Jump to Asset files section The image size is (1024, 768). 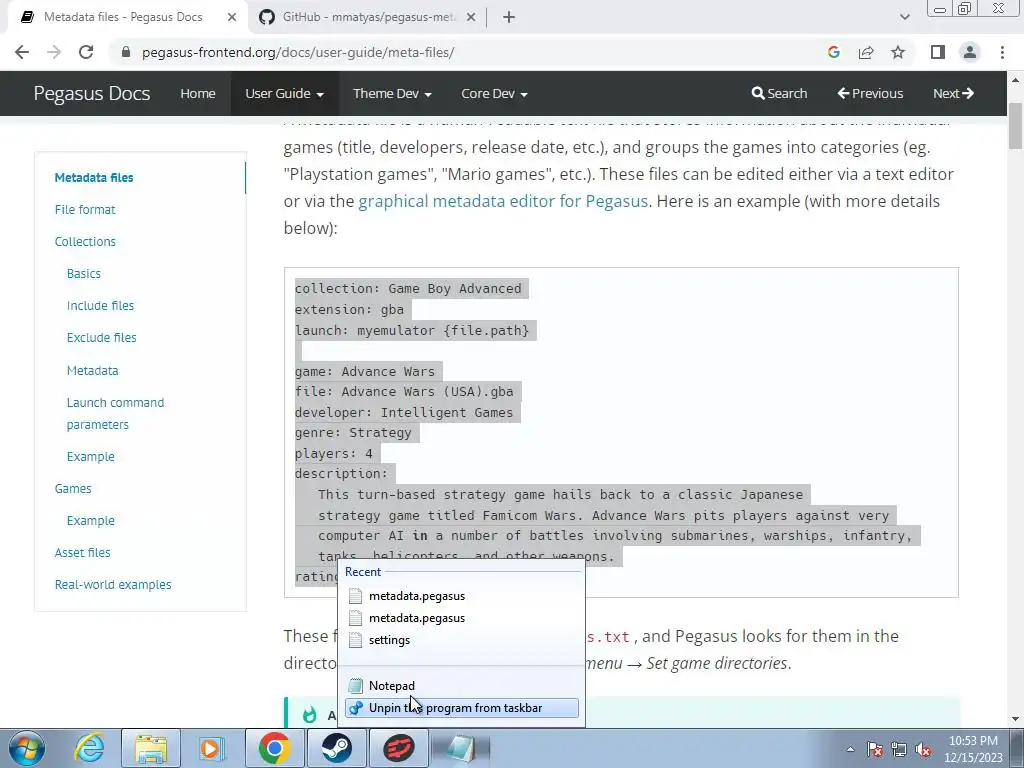click(x=82, y=552)
